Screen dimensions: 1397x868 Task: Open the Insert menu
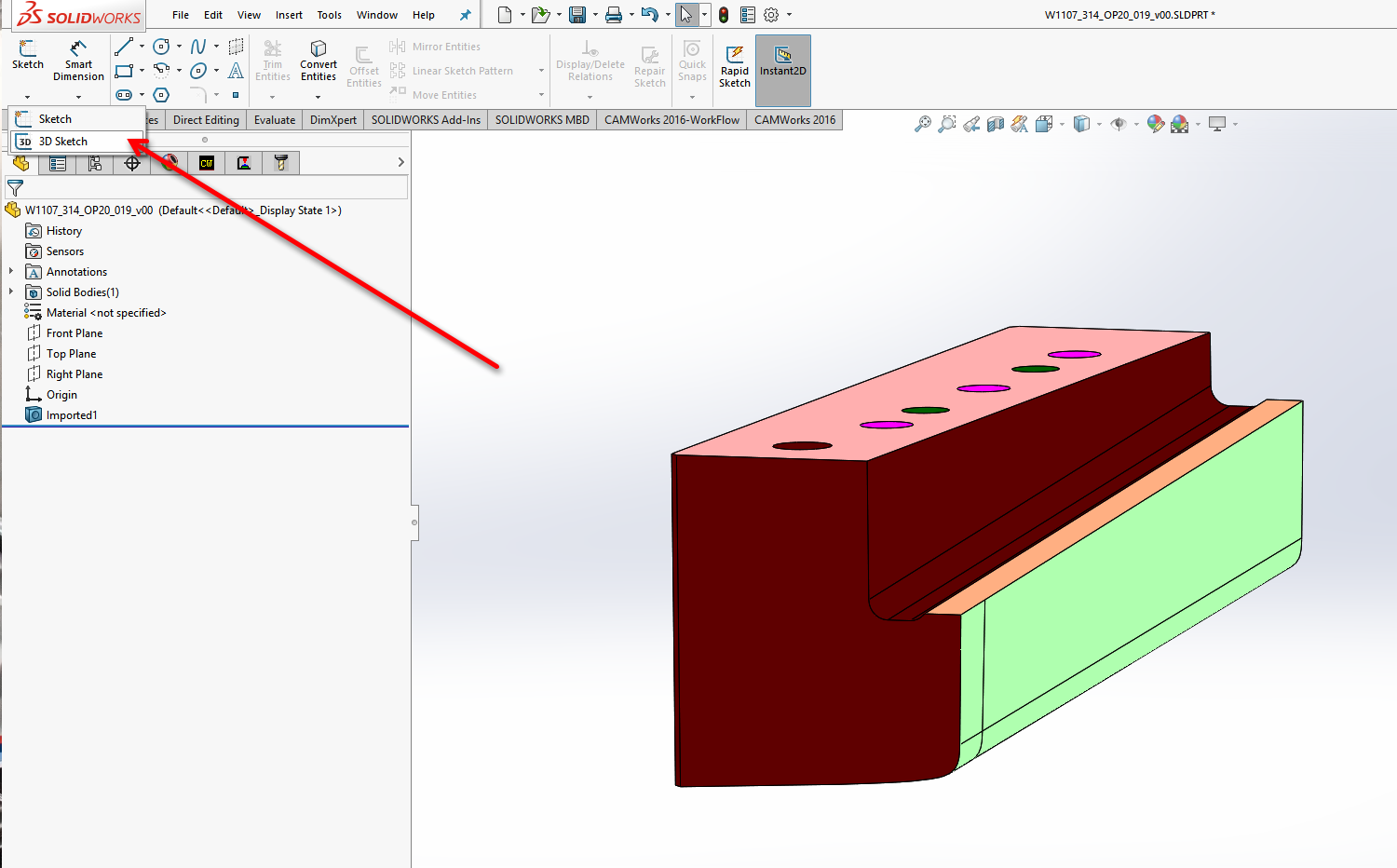(289, 15)
